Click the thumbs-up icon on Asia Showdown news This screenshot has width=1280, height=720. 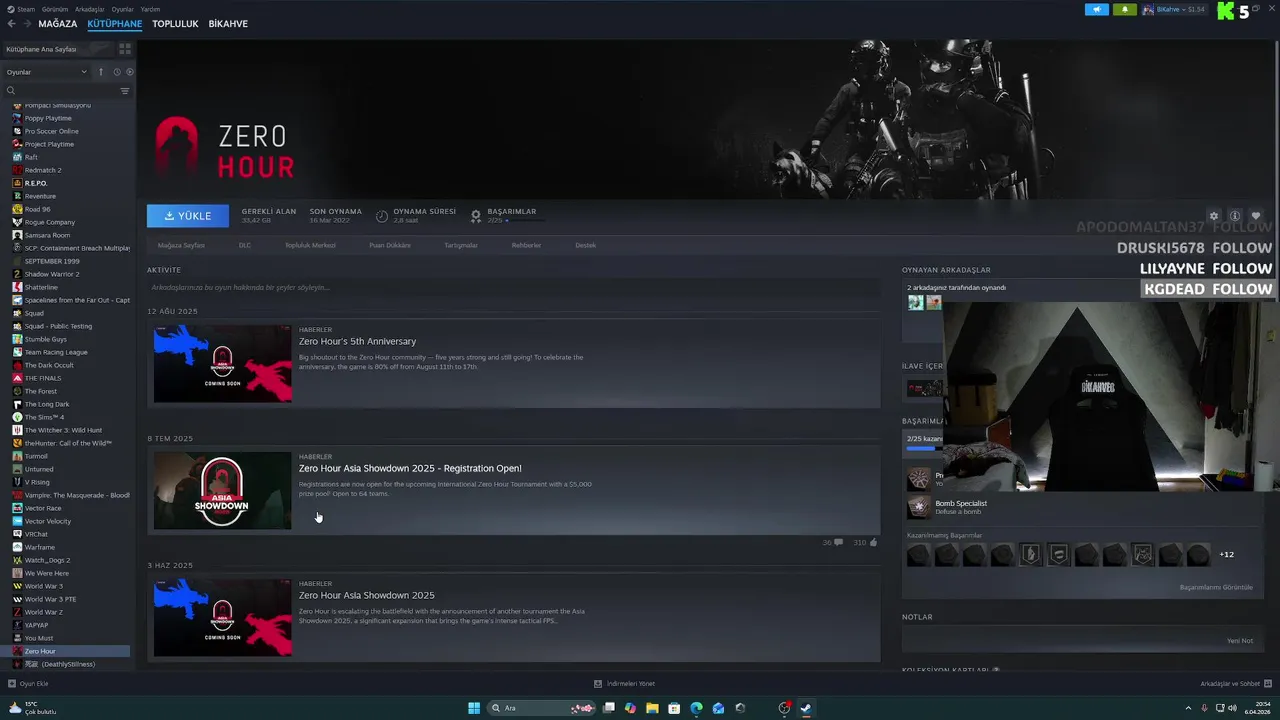tap(873, 542)
